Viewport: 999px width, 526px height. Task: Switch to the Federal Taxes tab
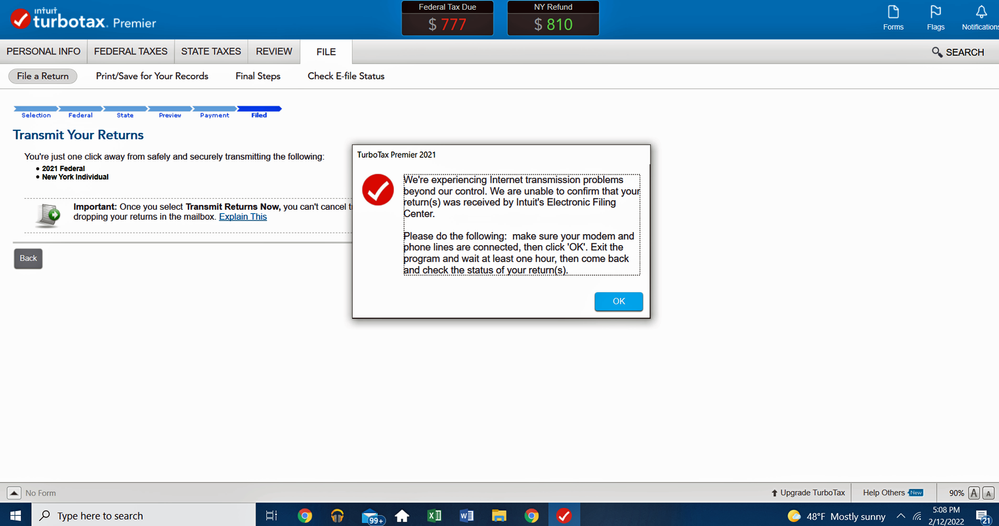point(131,52)
